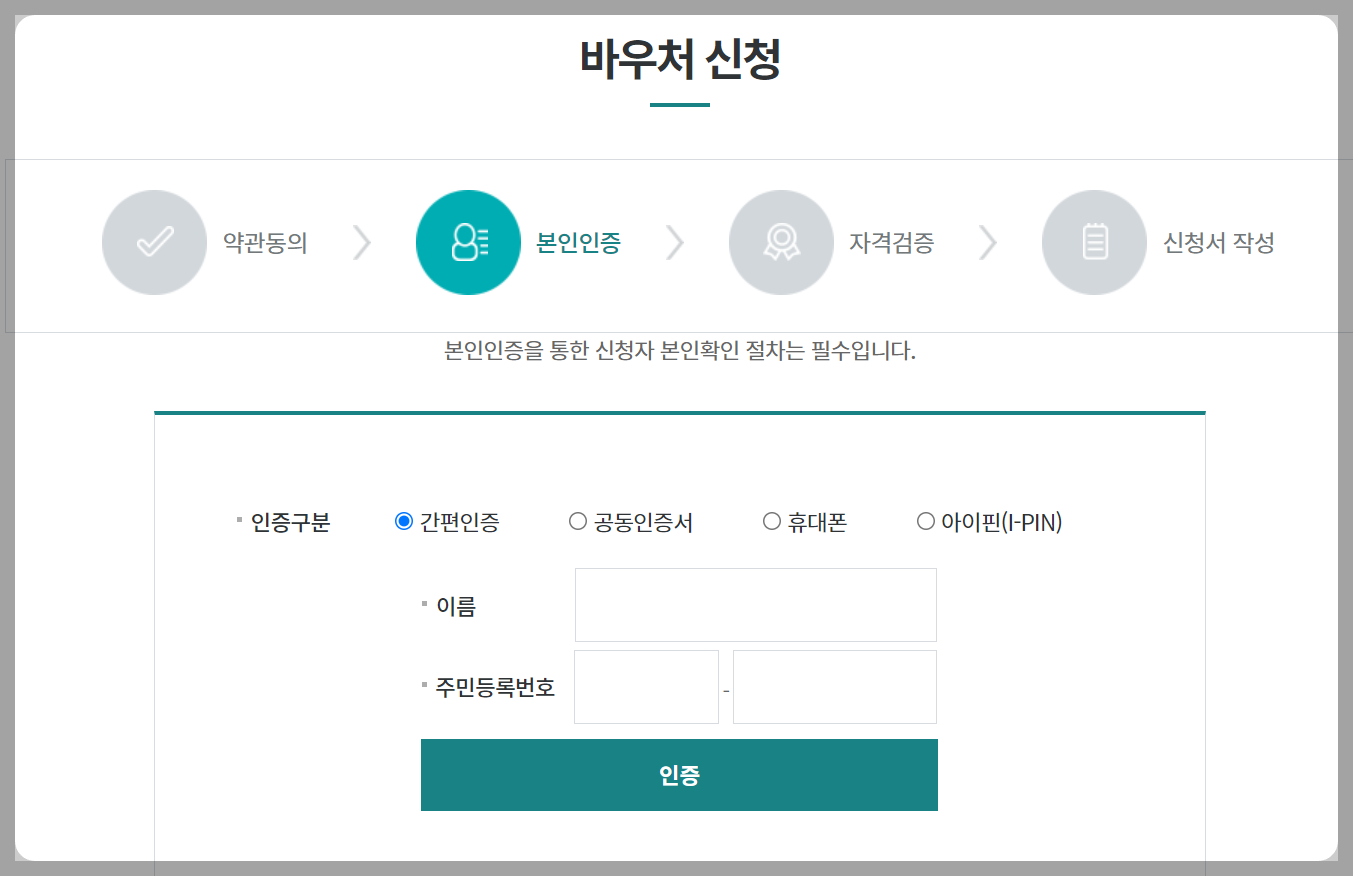Click the second 주민등록번호 input box
1353x876 pixels.
point(834,687)
